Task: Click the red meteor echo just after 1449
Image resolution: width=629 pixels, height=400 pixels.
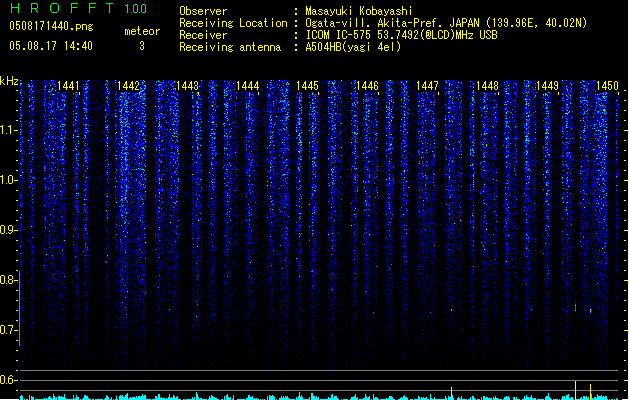Action: coord(576,307)
